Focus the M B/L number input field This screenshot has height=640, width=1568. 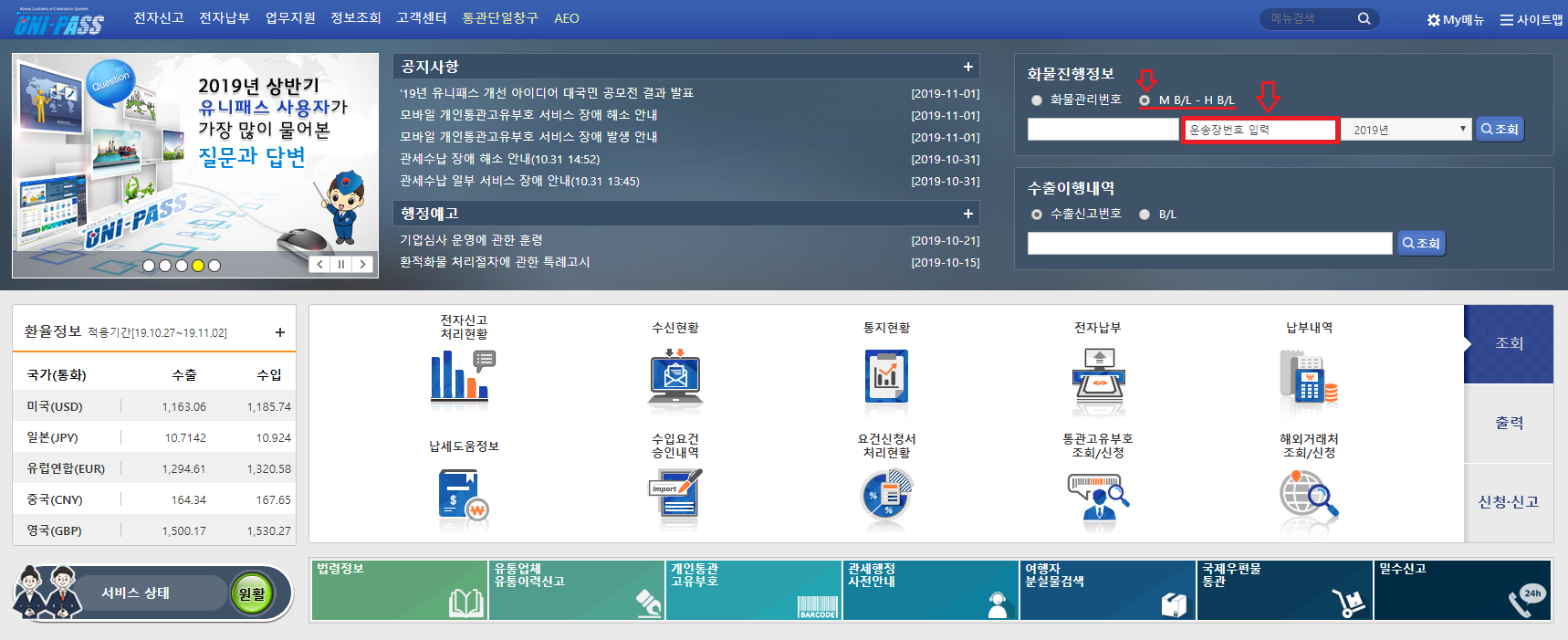coord(1103,130)
